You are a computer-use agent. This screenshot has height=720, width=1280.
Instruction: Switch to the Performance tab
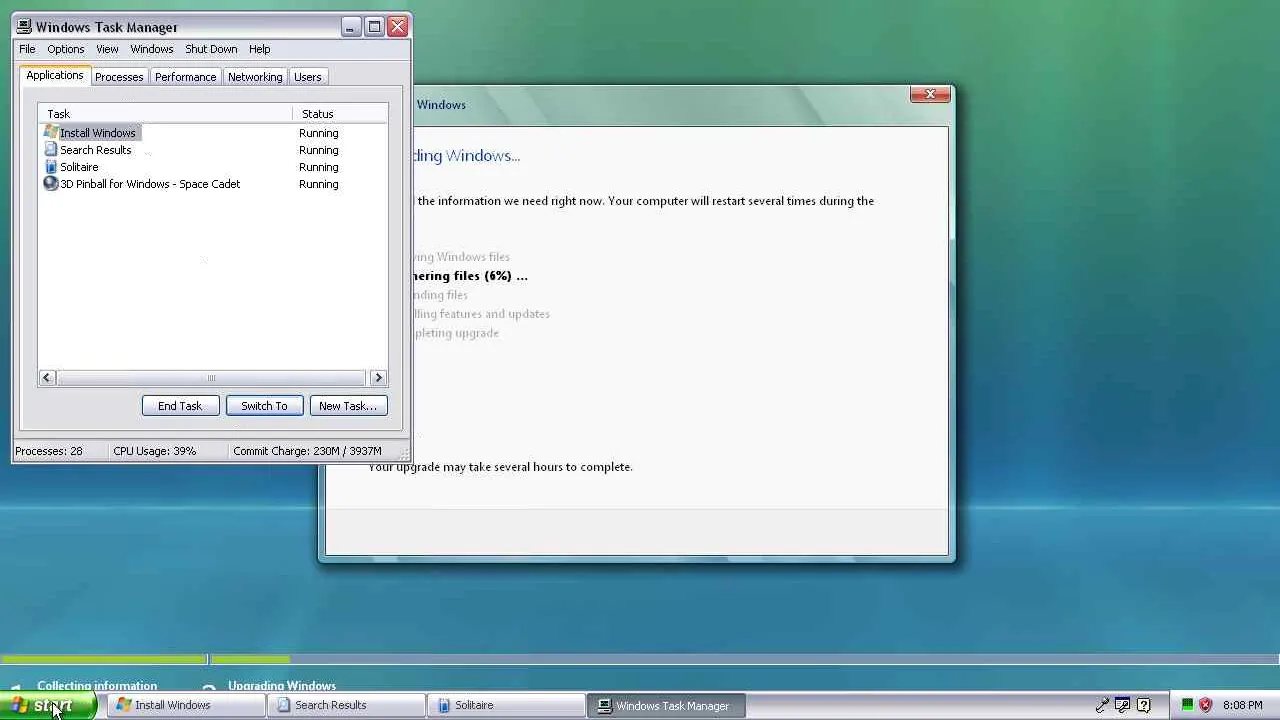pos(185,77)
